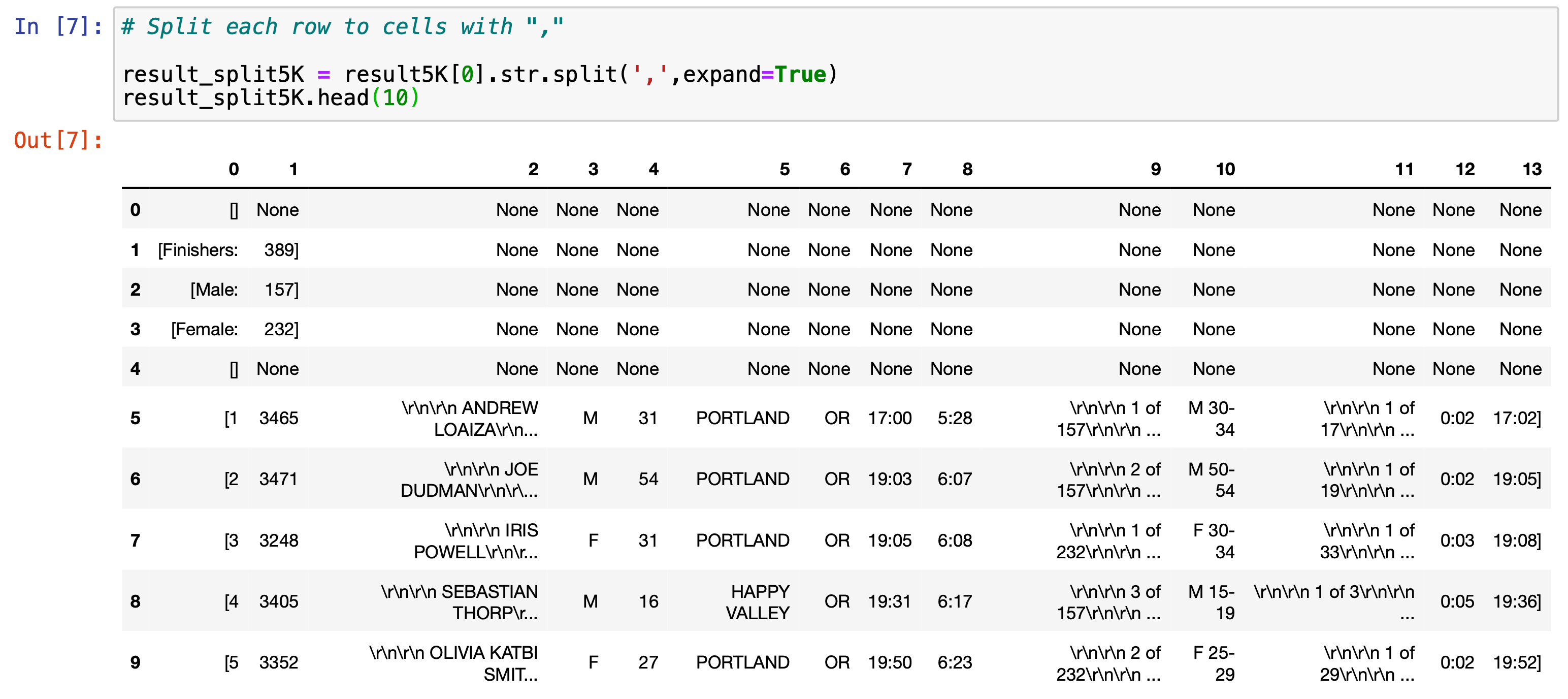Click the ANDREW LOAIZA name cell
Viewport: 1568px width, 699px height.
470,418
